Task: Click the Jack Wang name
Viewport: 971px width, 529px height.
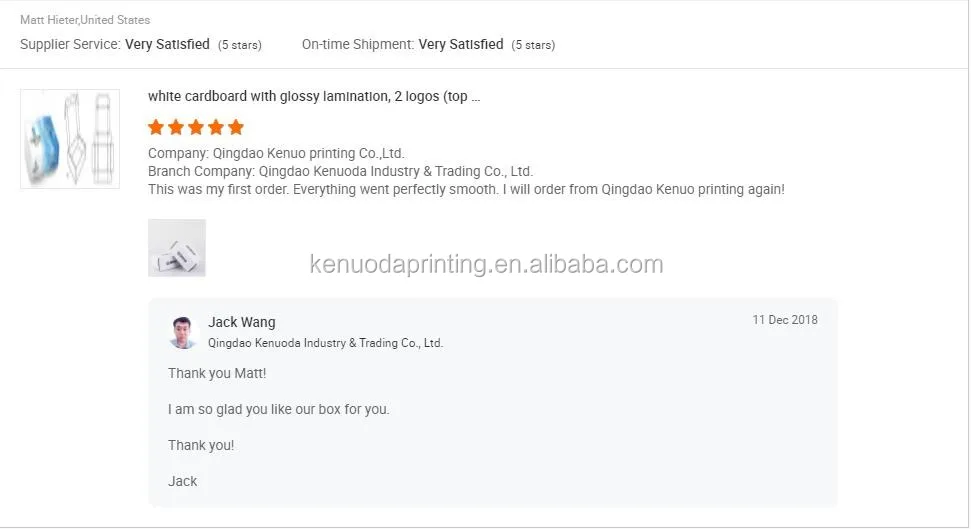Action: [x=242, y=322]
